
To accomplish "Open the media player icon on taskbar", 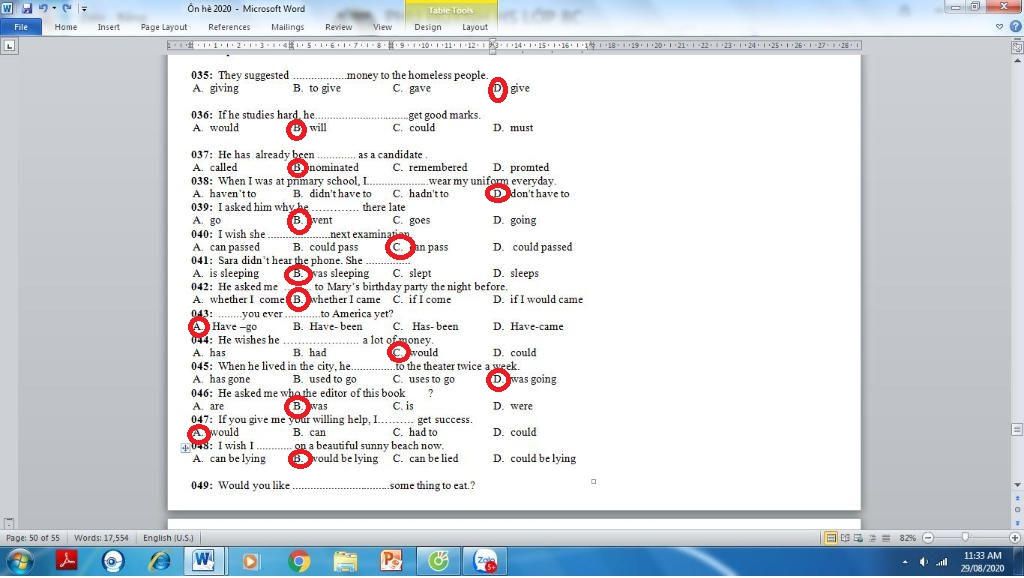I will pos(250,561).
